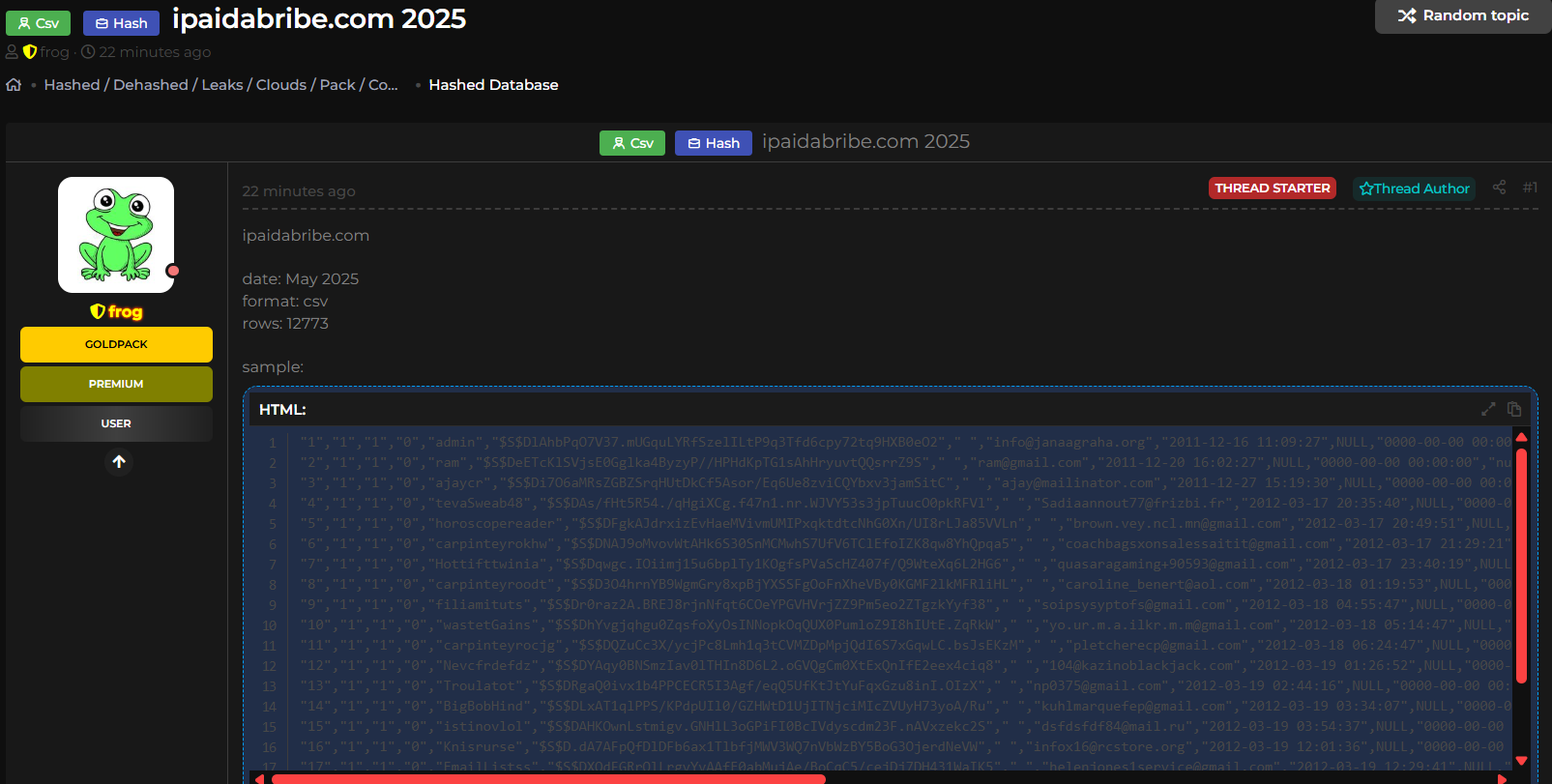Image resolution: width=1552 pixels, height=784 pixels.
Task: Click the Random topic shuffle button
Action: [x=1462, y=16]
